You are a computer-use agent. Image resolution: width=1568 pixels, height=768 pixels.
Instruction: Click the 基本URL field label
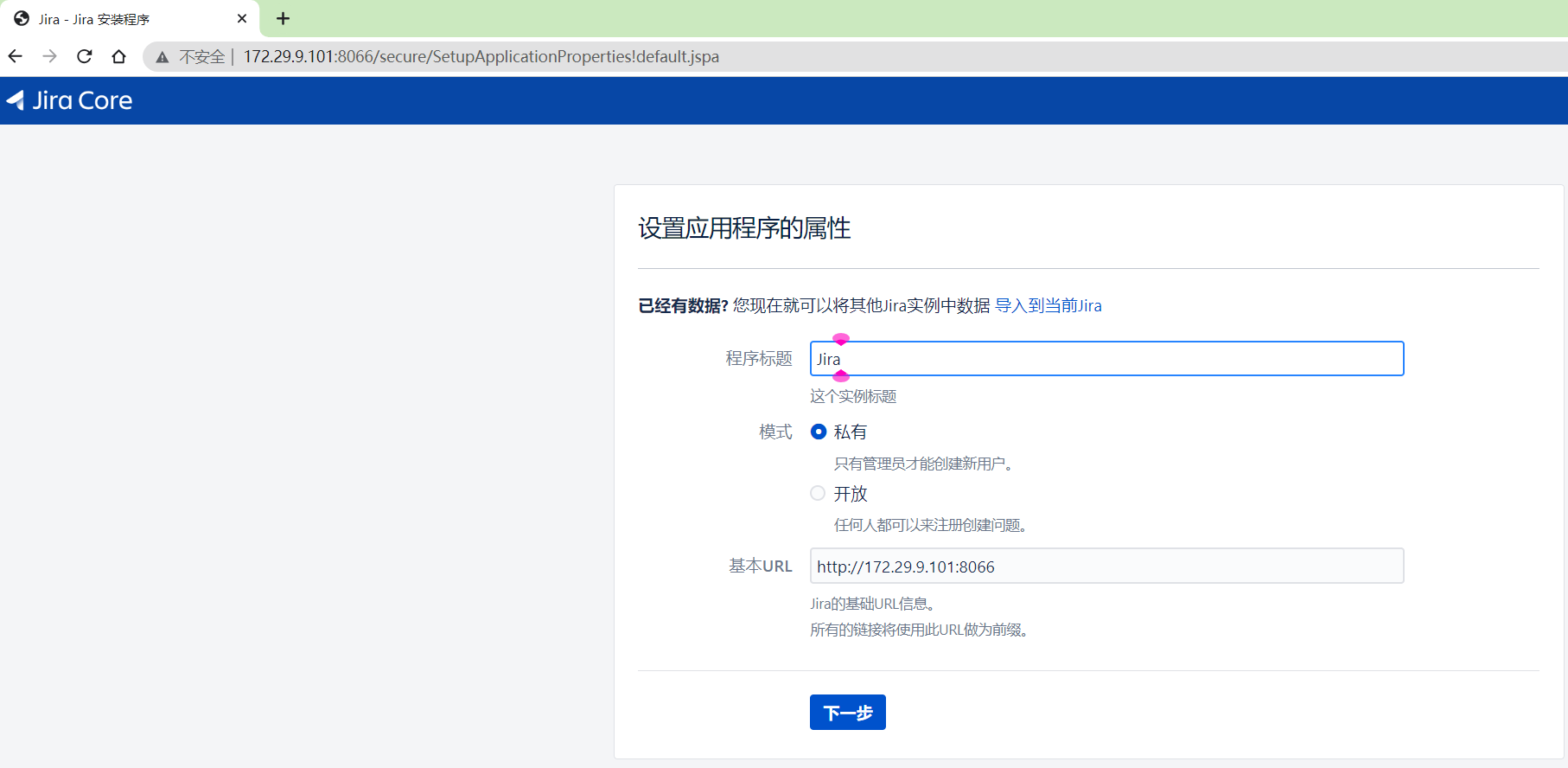coord(761,566)
